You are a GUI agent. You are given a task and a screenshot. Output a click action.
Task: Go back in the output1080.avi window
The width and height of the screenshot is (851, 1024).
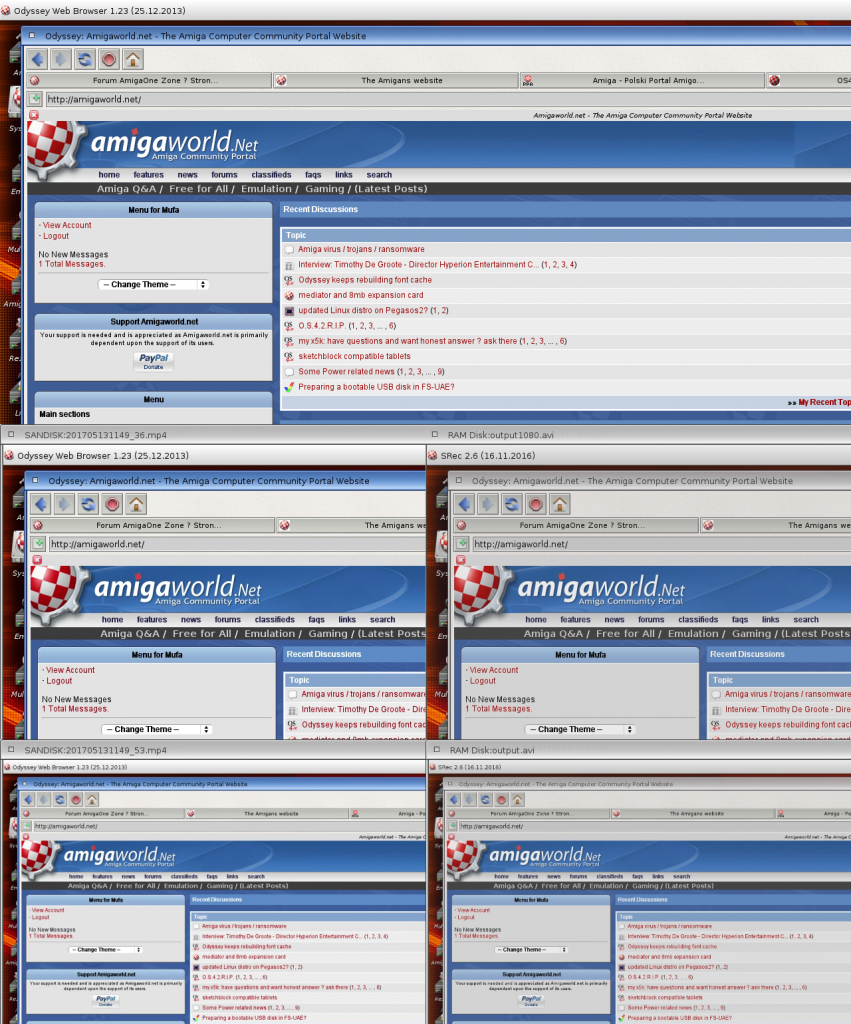[464, 504]
